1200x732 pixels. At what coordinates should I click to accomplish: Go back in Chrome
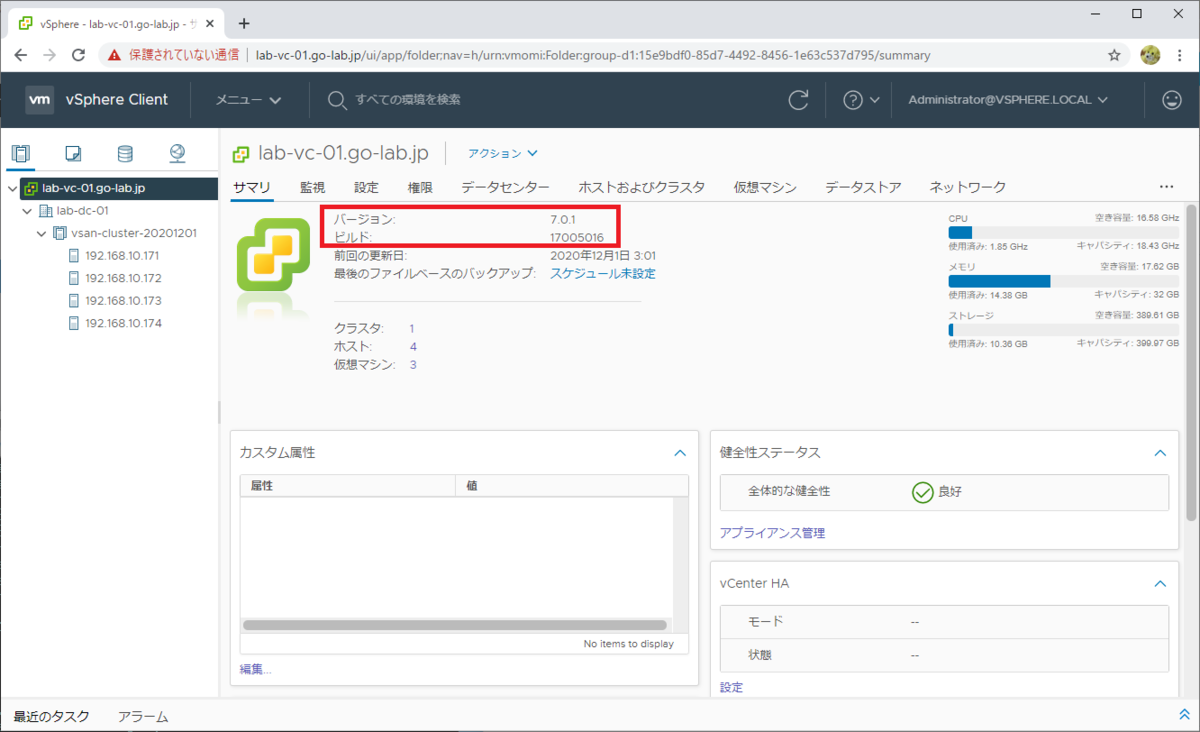pos(21,55)
